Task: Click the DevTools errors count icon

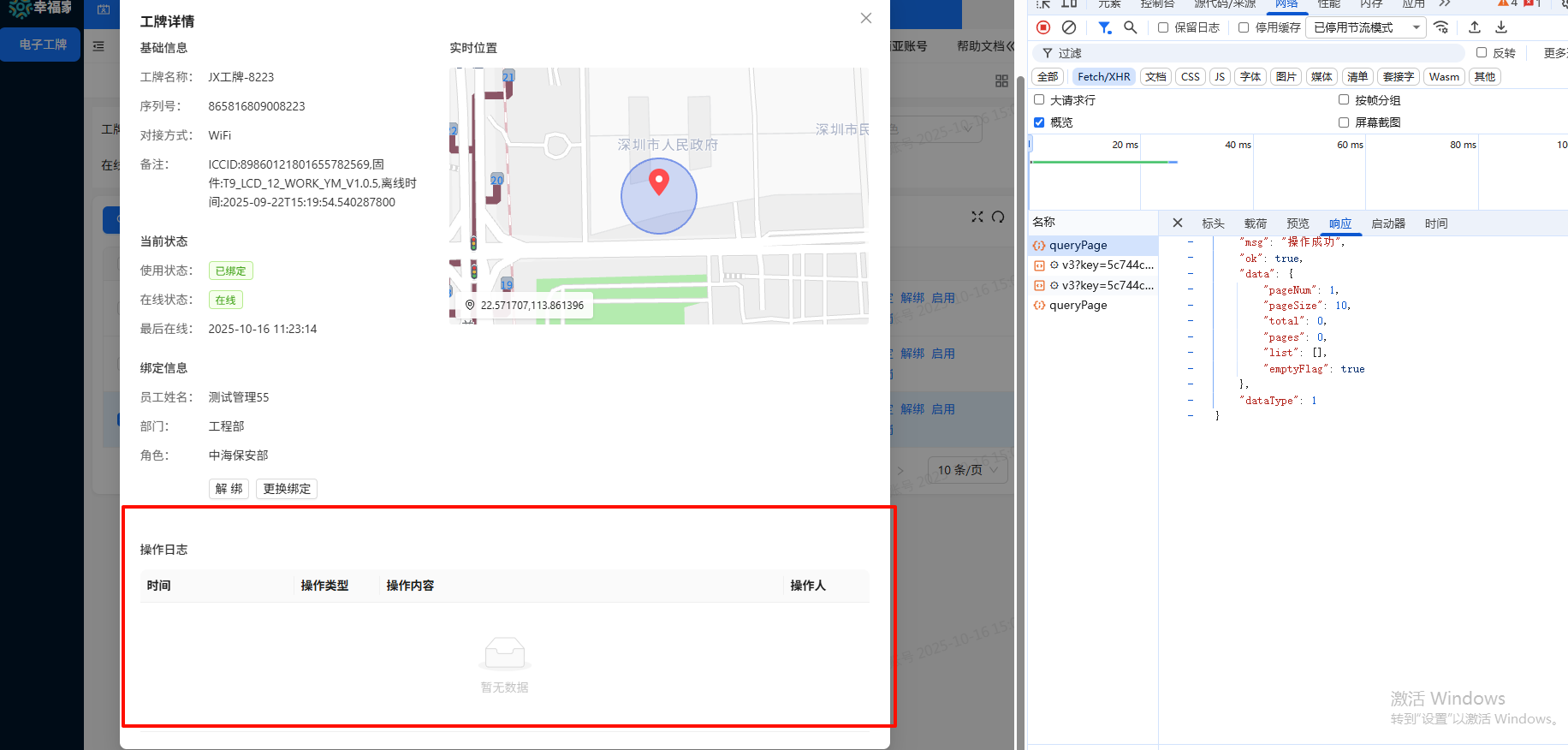Action: (x=1532, y=3)
